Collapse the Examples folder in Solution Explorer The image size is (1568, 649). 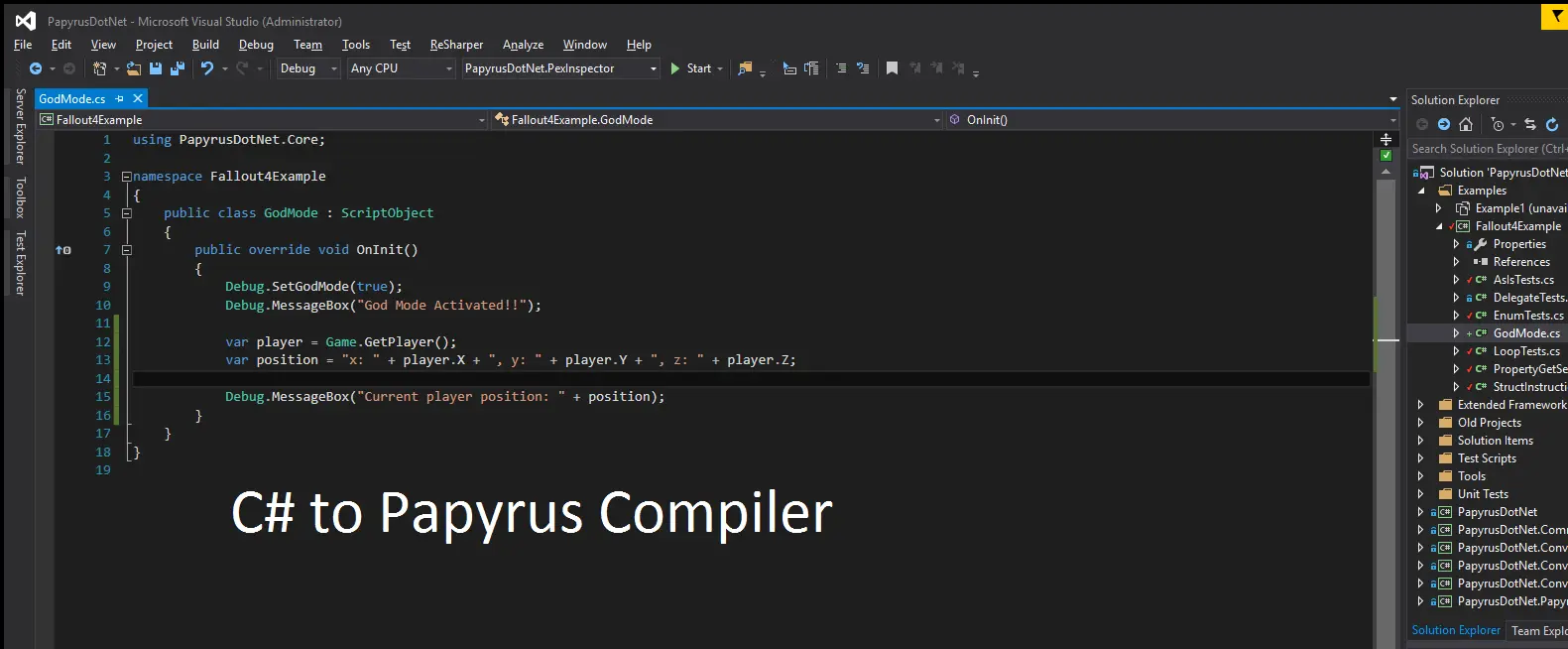point(1421,191)
